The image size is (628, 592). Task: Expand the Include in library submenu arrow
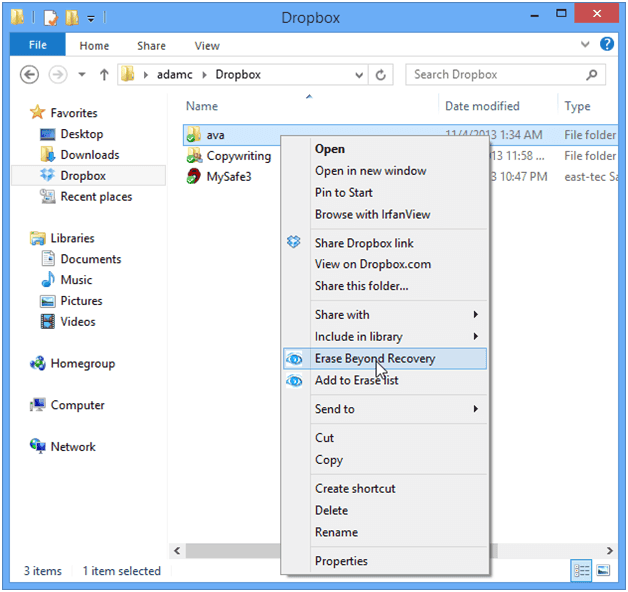click(x=475, y=336)
